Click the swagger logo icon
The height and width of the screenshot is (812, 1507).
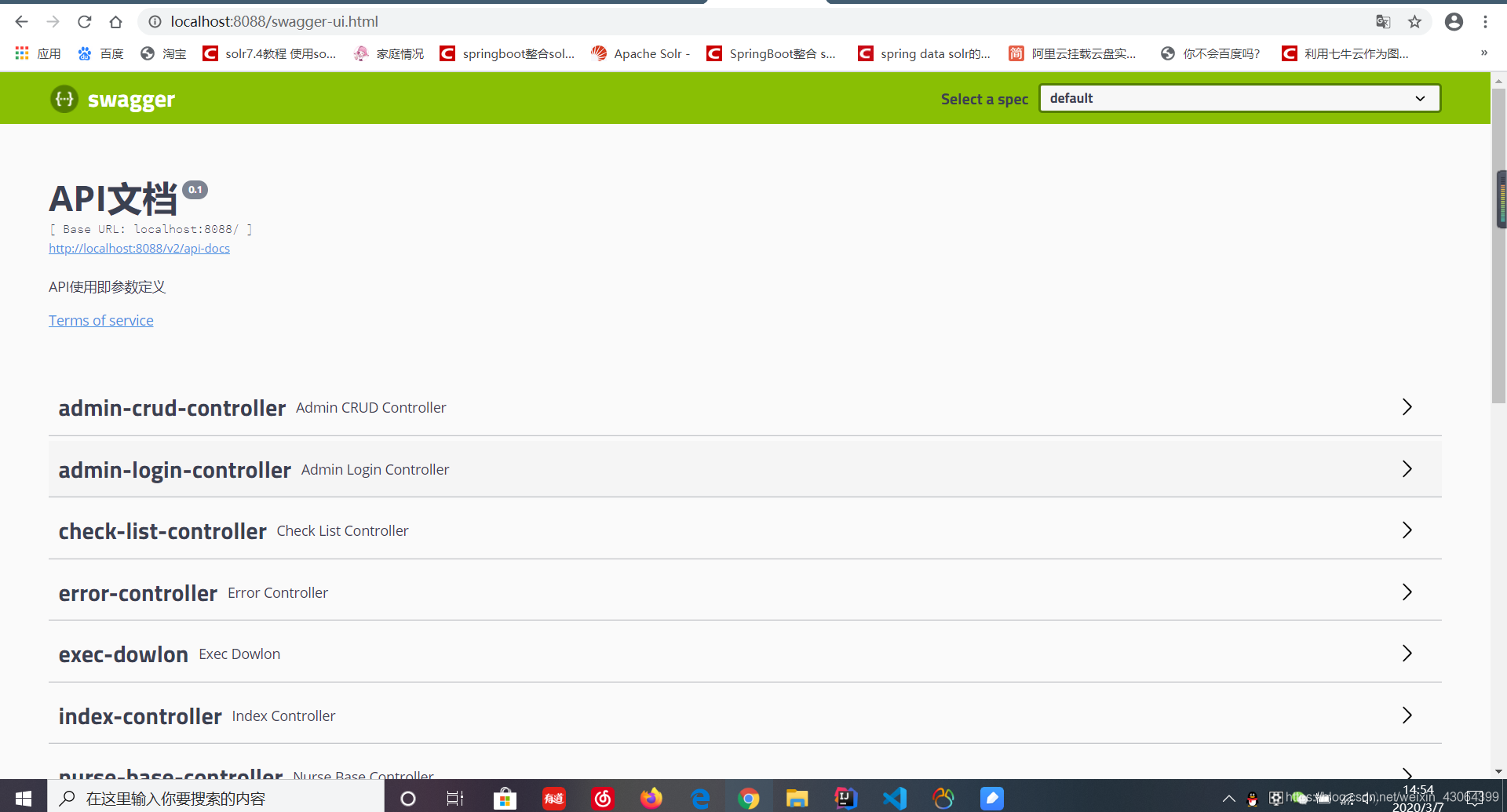click(64, 99)
